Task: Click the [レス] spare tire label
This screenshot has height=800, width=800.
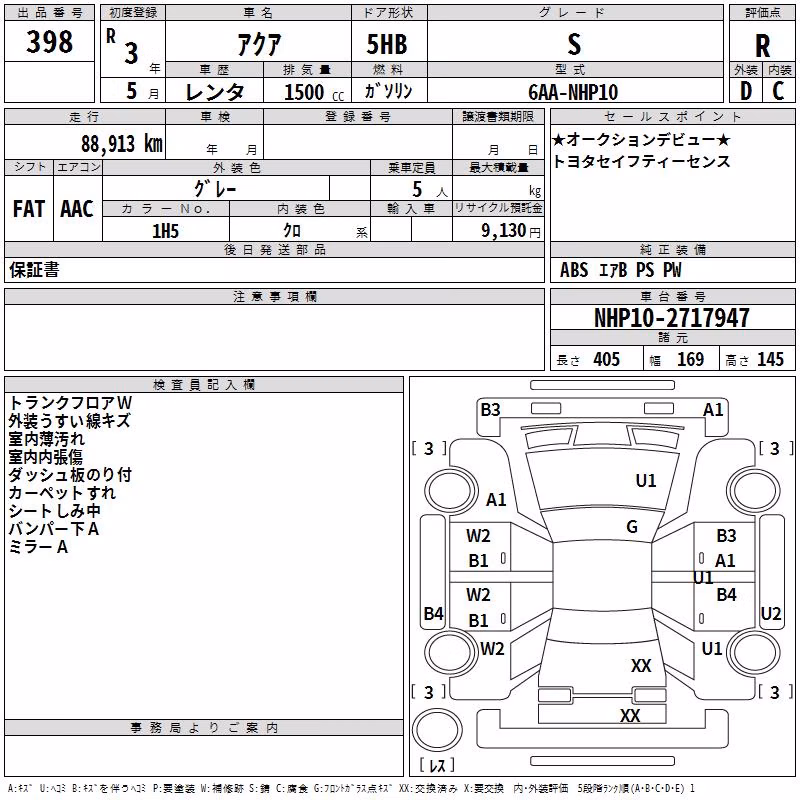Action: [x=437, y=765]
